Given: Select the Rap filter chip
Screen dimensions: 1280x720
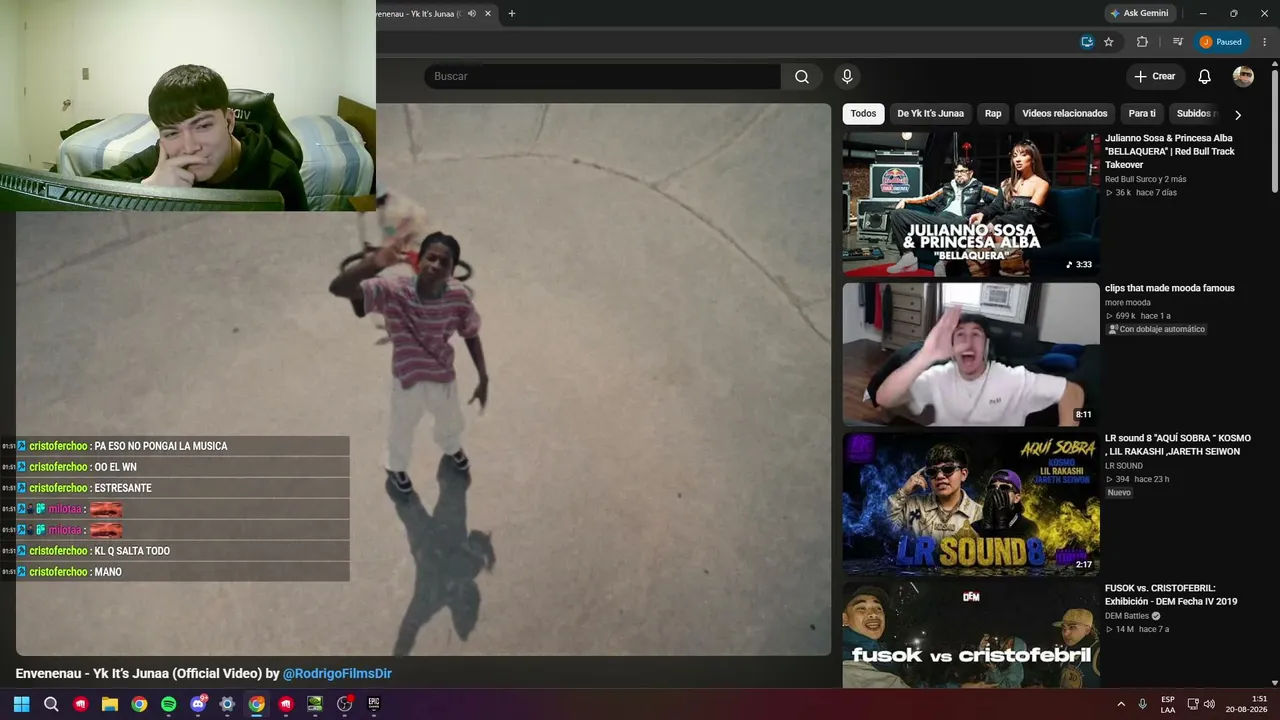Looking at the screenshot, I should pos(993,114).
